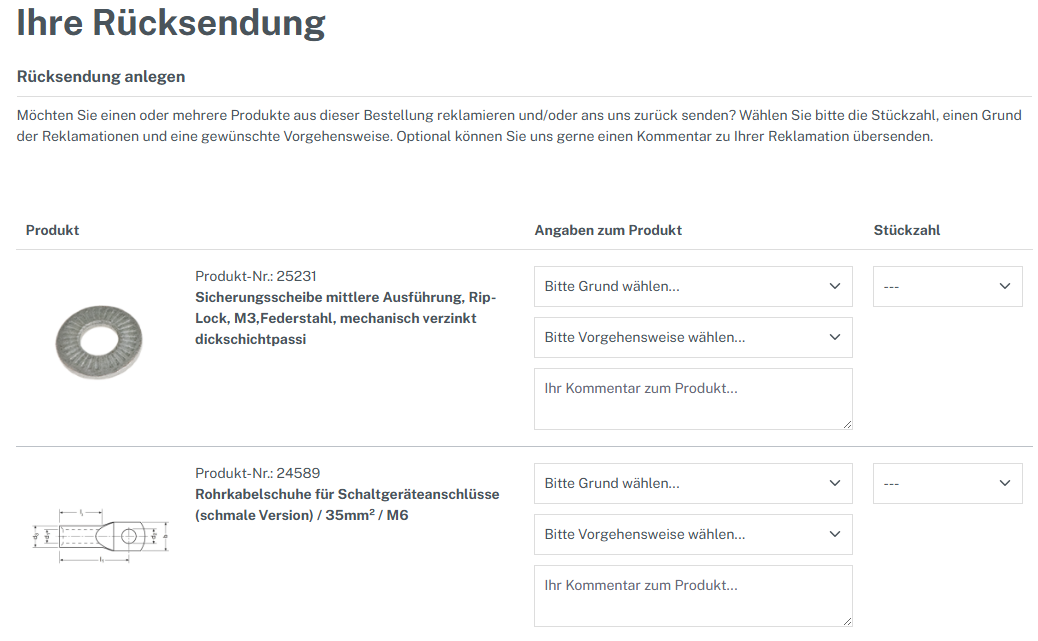Expand quantity dropdown for the Sicherungsscheibe

coord(947,287)
